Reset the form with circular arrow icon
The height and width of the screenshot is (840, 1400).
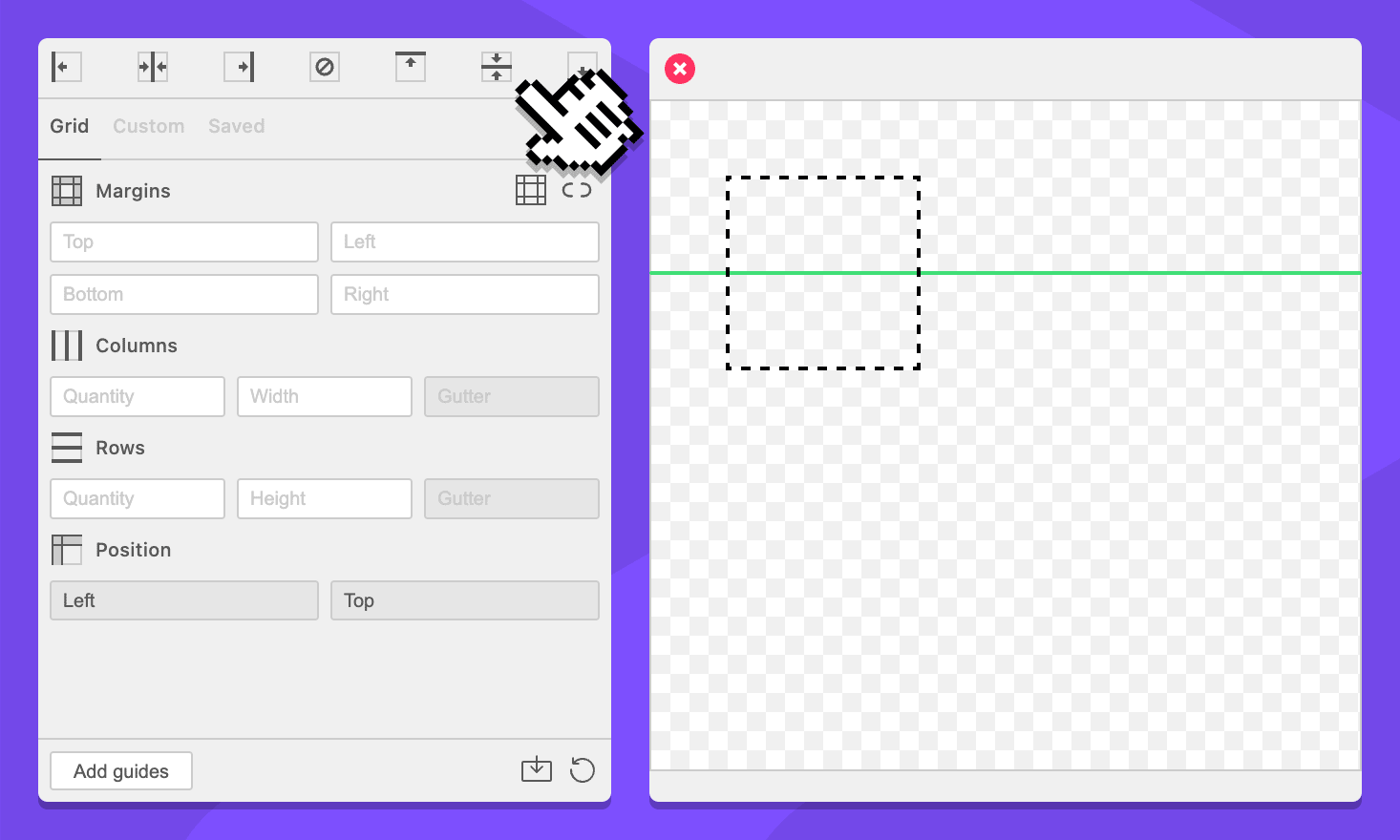(583, 769)
